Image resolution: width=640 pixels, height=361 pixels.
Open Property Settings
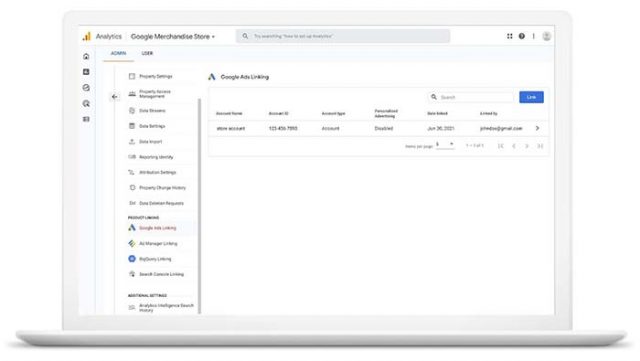coord(156,76)
